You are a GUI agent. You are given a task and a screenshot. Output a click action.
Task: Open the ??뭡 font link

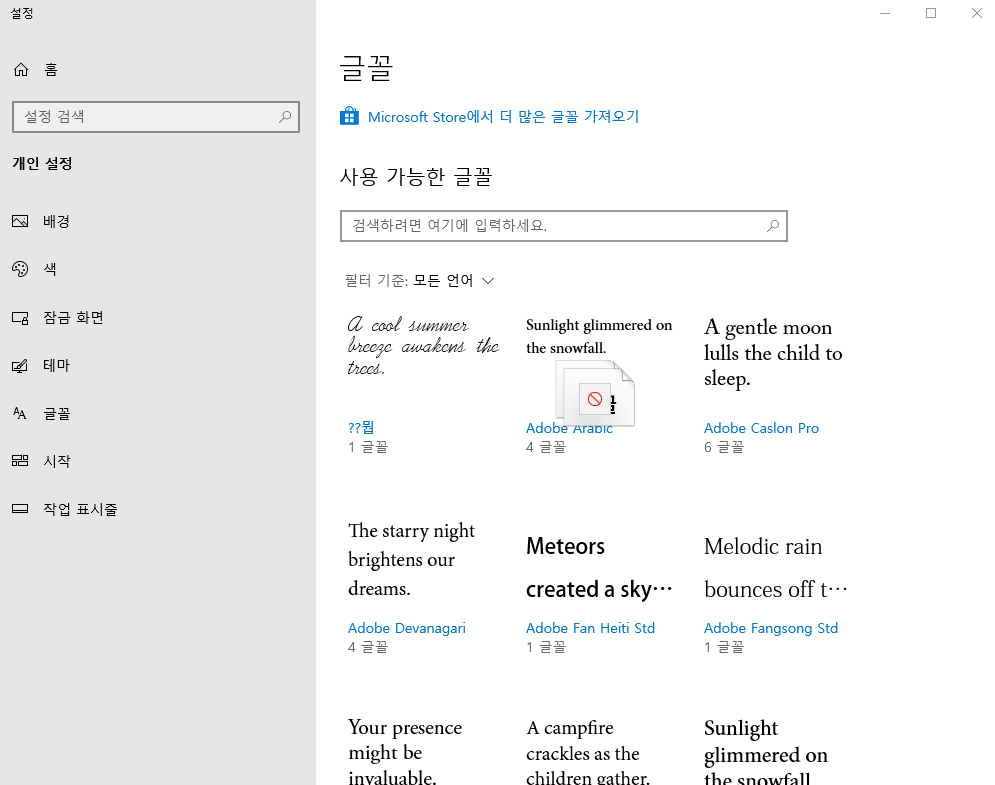pyautogui.click(x=361, y=428)
